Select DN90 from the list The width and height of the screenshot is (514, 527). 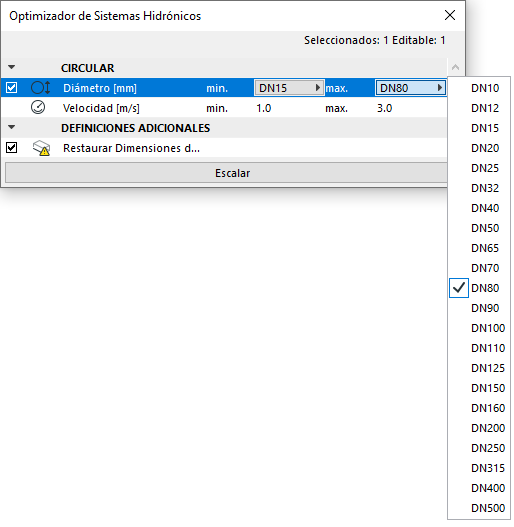(479, 308)
